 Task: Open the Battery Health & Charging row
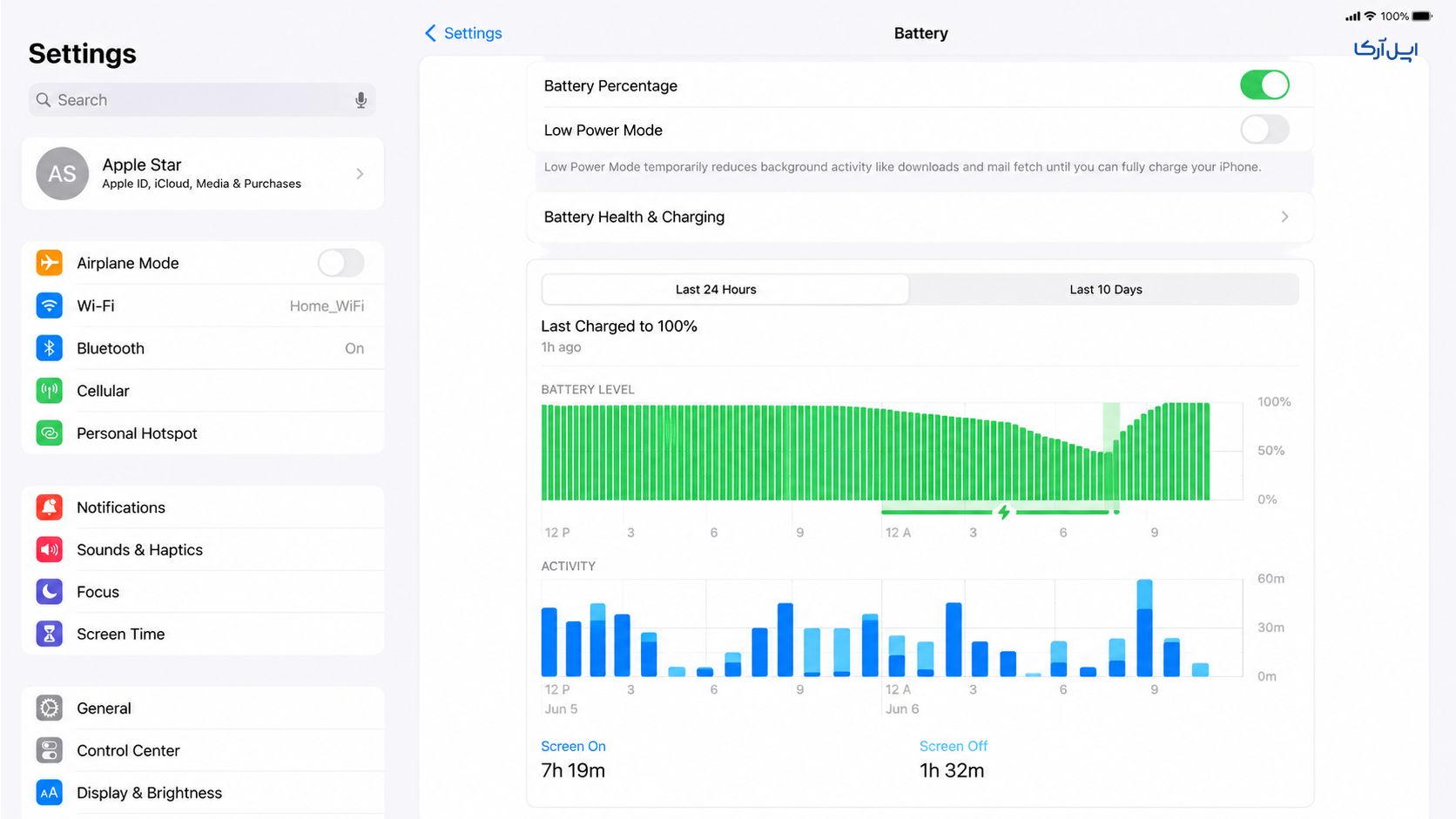920,217
